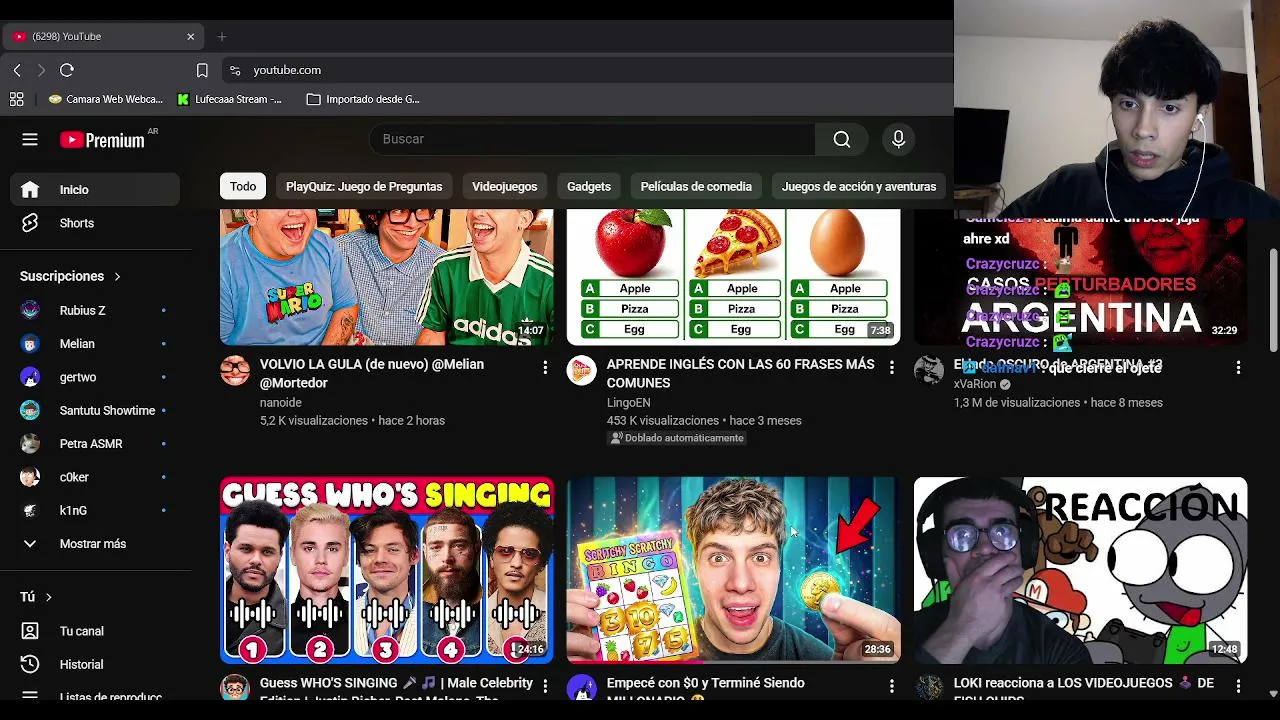The height and width of the screenshot is (720, 1280).
Task: Open a new browser tab with plus
Action: click(x=222, y=37)
